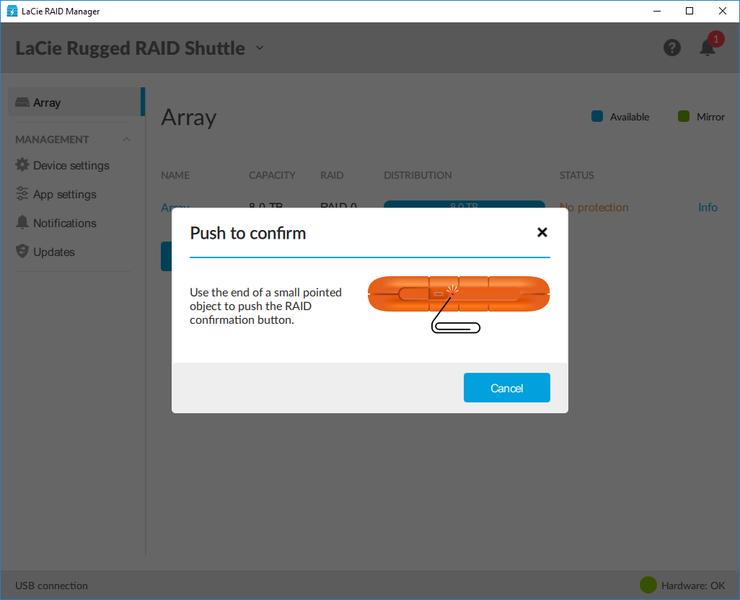Click the STATUS column header
The height and width of the screenshot is (600, 740).
(x=577, y=175)
